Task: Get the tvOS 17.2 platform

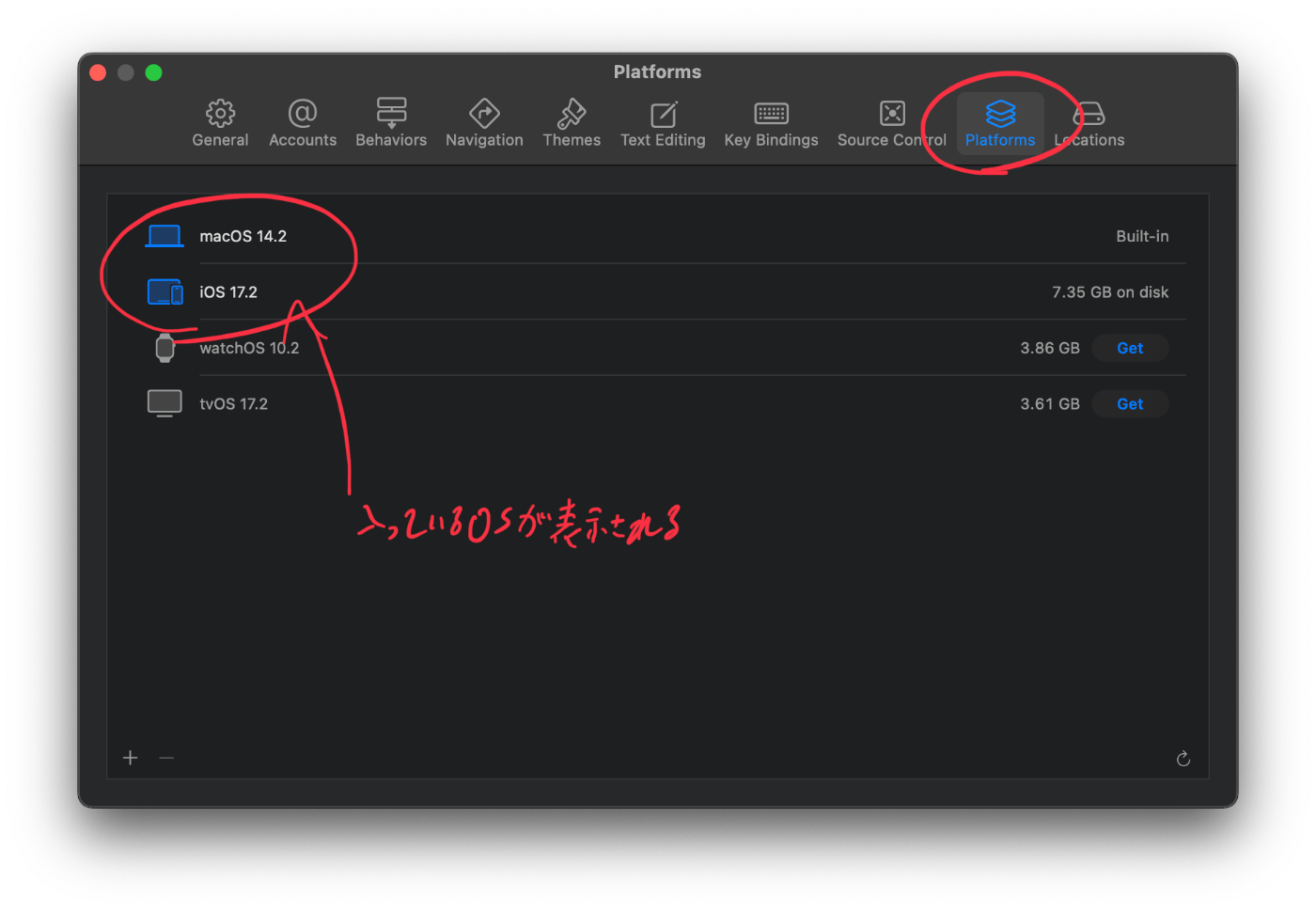Action: [1130, 404]
